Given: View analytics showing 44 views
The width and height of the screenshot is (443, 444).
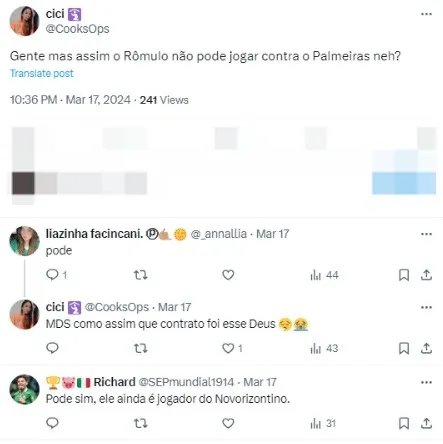Looking at the screenshot, I should click(324, 275).
